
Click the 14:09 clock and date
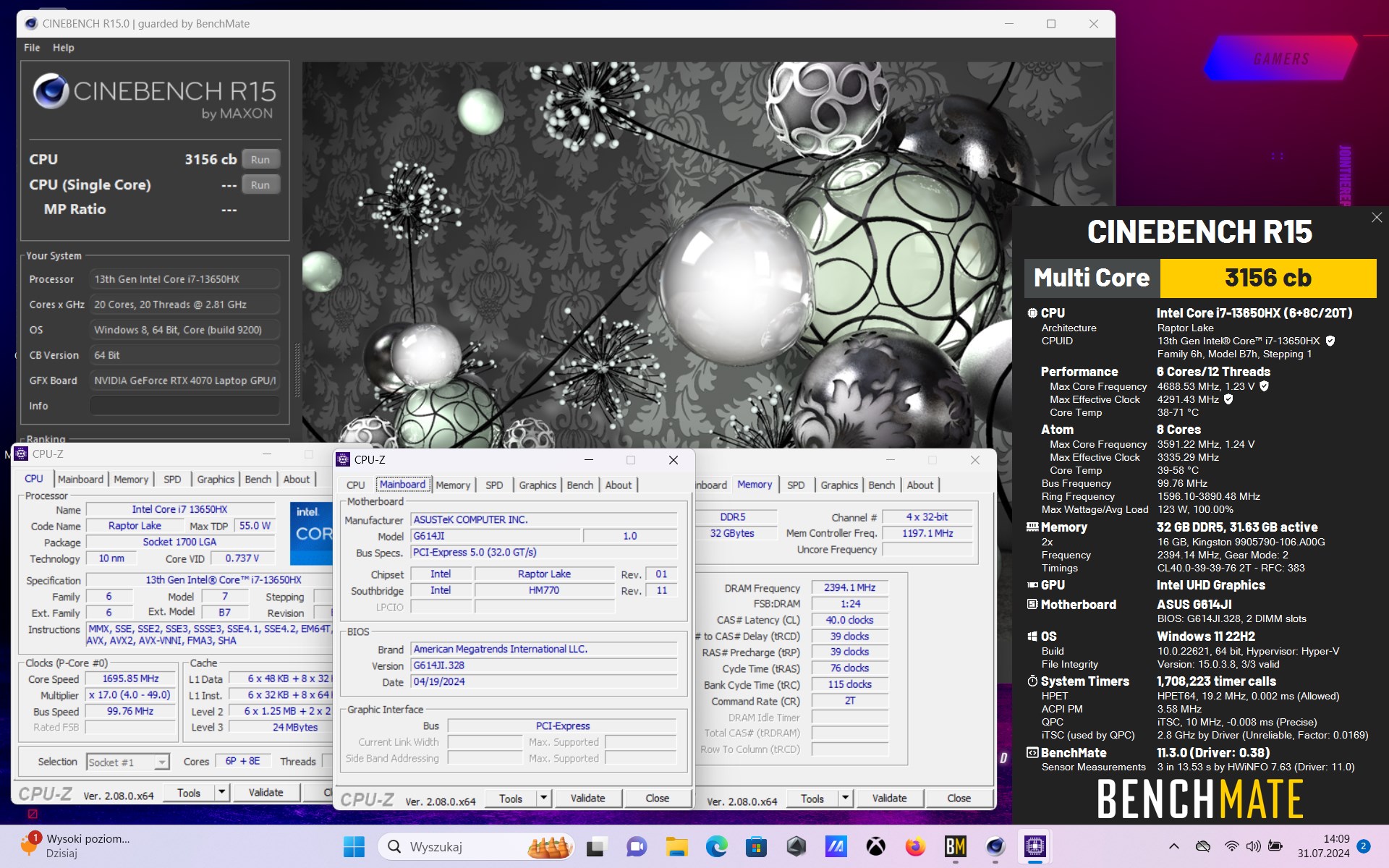(x=1323, y=846)
